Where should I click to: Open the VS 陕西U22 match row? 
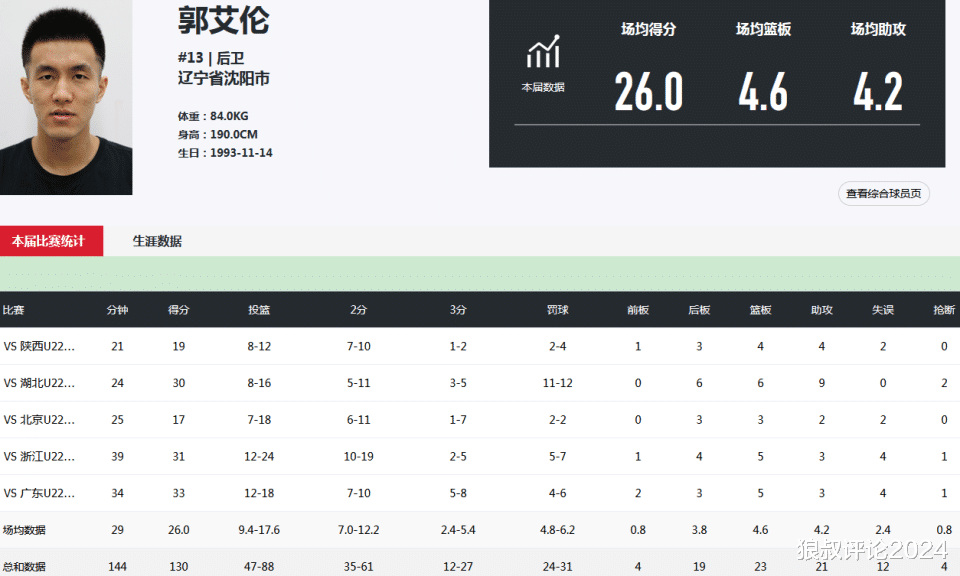480,346
